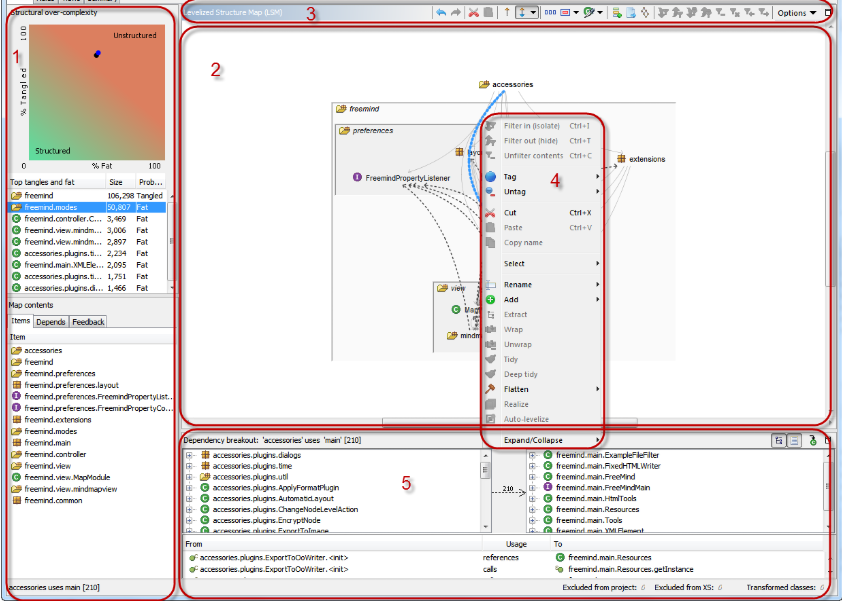Click first grey filter icon after diamond
Screen dimensions: 842x604
(x=663, y=12)
